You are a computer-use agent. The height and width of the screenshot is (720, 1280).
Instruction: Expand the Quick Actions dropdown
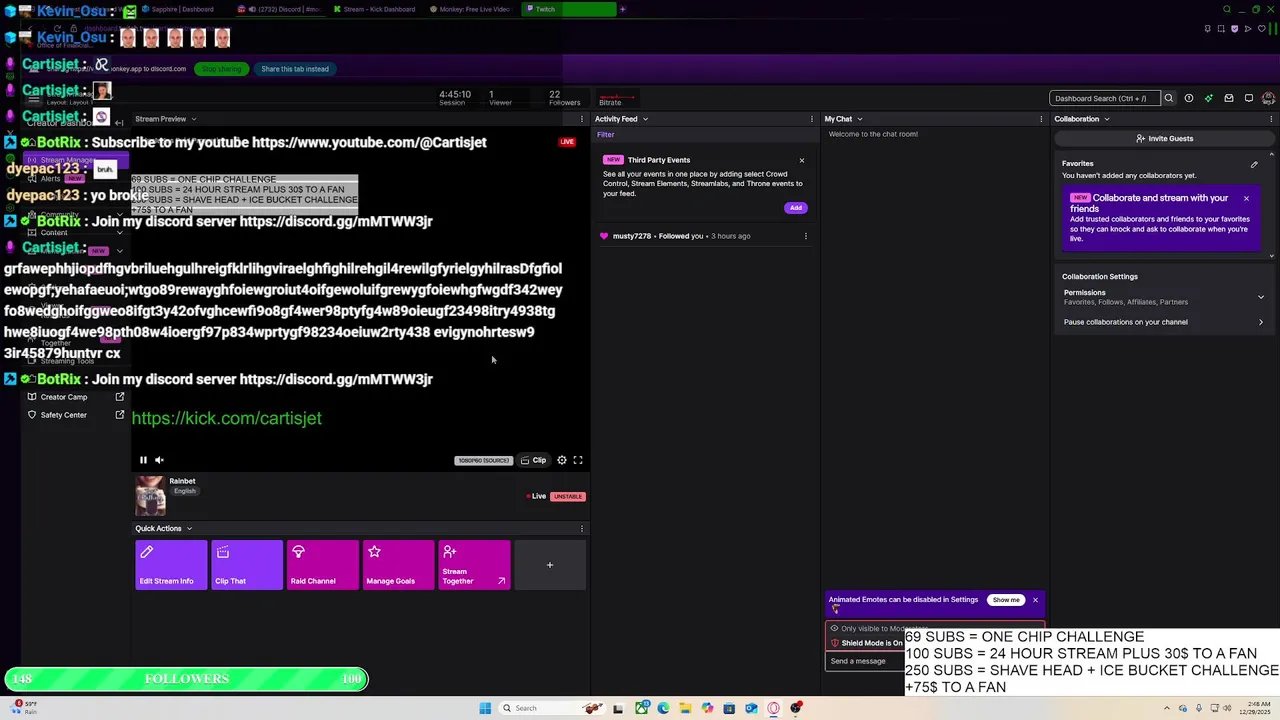pos(189,528)
